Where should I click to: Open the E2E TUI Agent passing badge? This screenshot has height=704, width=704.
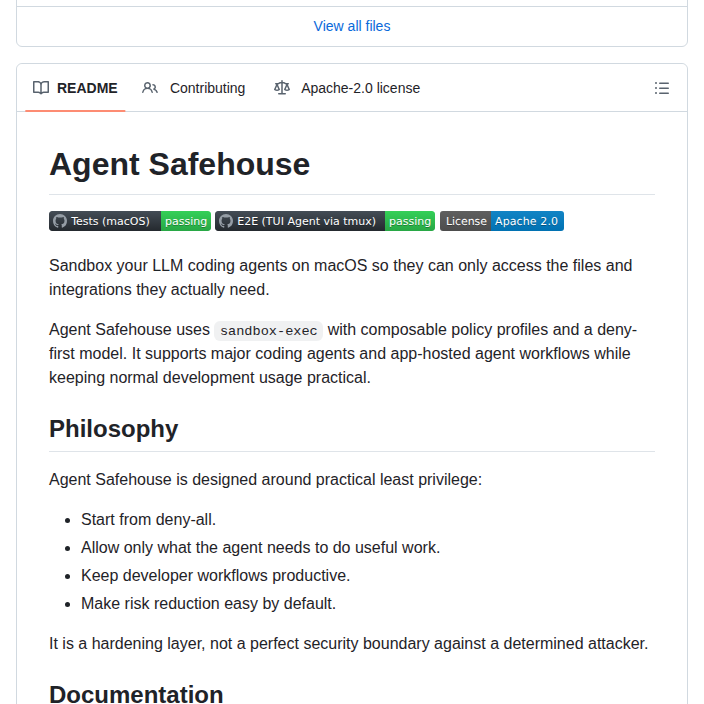pyautogui.click(x=325, y=221)
